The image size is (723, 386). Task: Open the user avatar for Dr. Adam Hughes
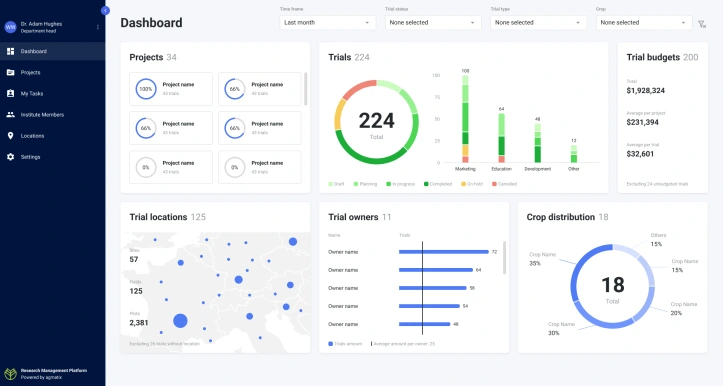10,27
